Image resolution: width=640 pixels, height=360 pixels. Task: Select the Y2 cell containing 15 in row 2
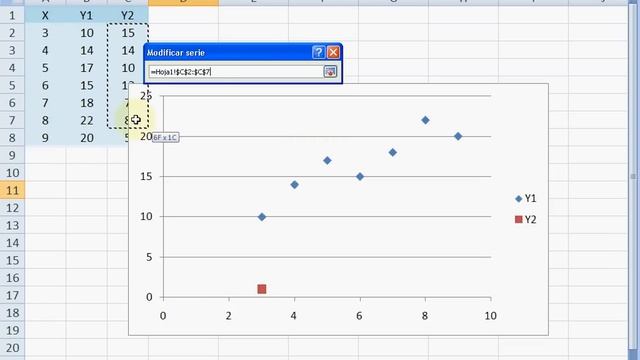coord(128,33)
